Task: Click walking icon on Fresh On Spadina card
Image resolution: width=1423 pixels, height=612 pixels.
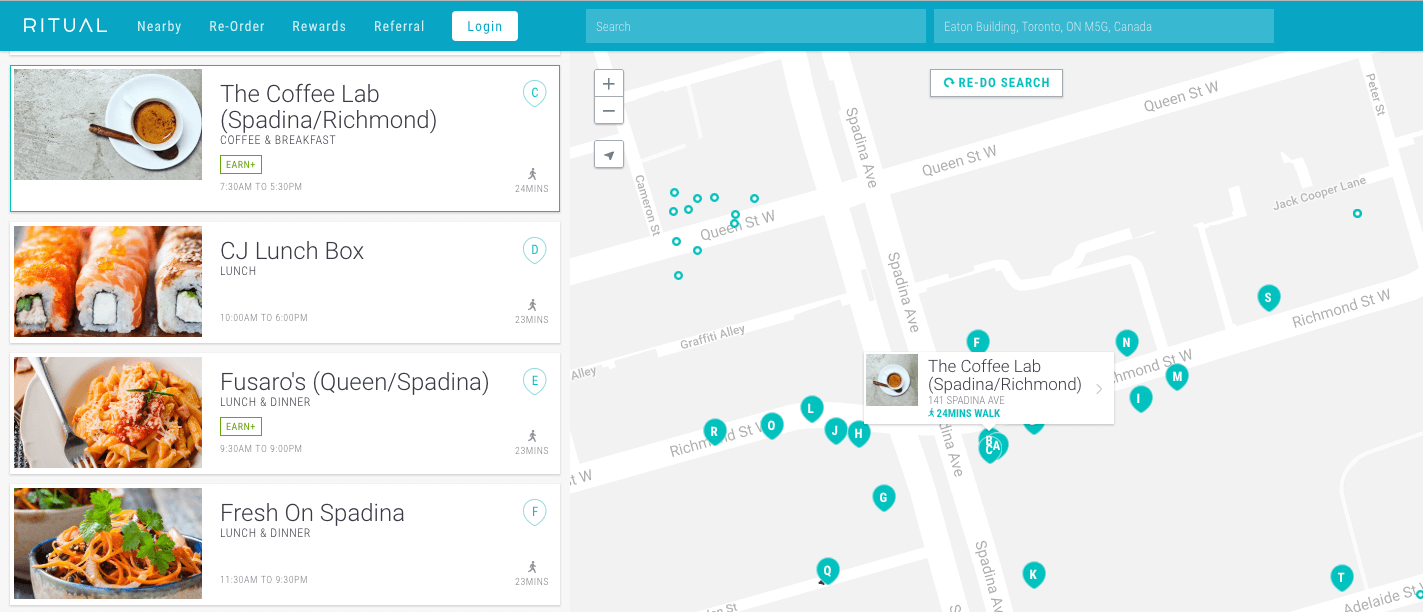Action: (x=533, y=567)
